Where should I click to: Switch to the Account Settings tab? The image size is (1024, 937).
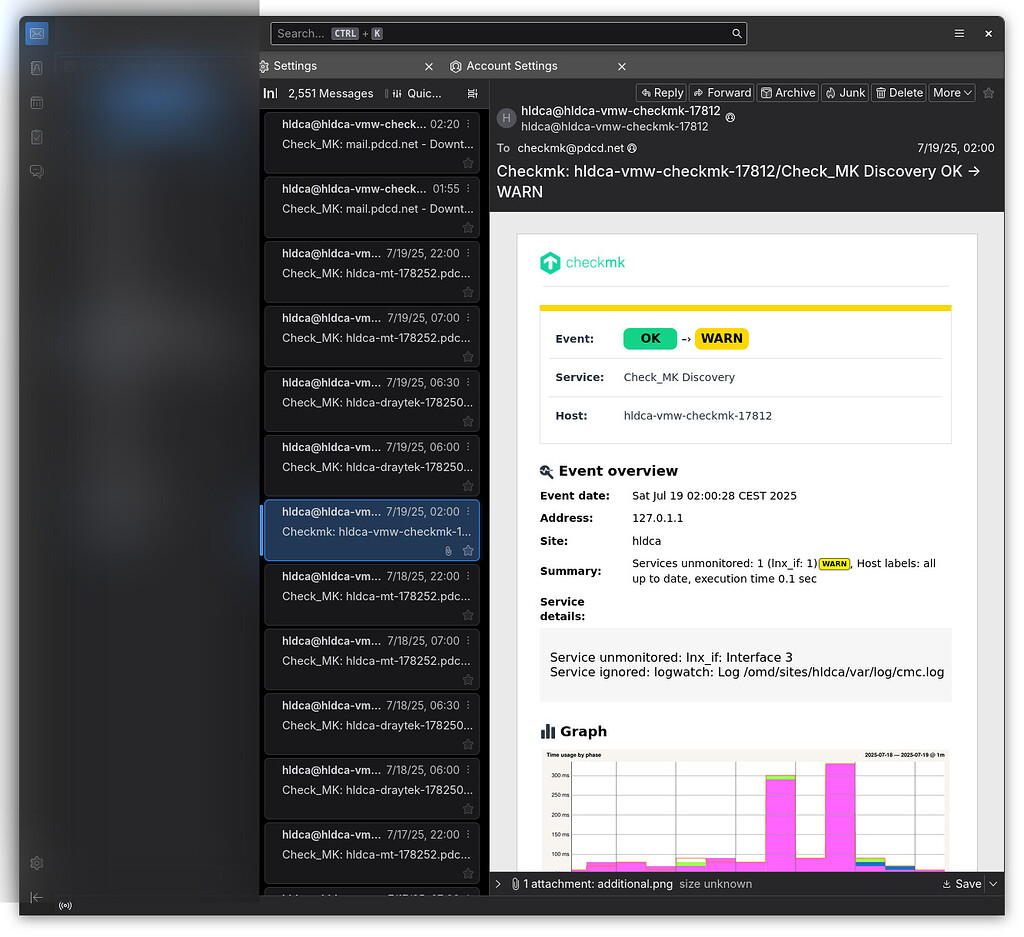pyautogui.click(x=510, y=65)
